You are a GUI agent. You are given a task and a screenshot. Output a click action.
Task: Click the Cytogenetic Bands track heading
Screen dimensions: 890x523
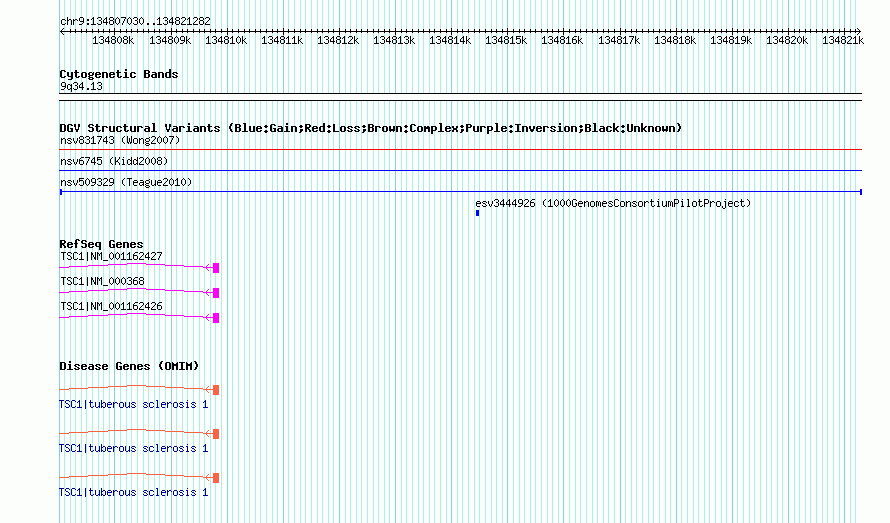pyautogui.click(x=119, y=74)
